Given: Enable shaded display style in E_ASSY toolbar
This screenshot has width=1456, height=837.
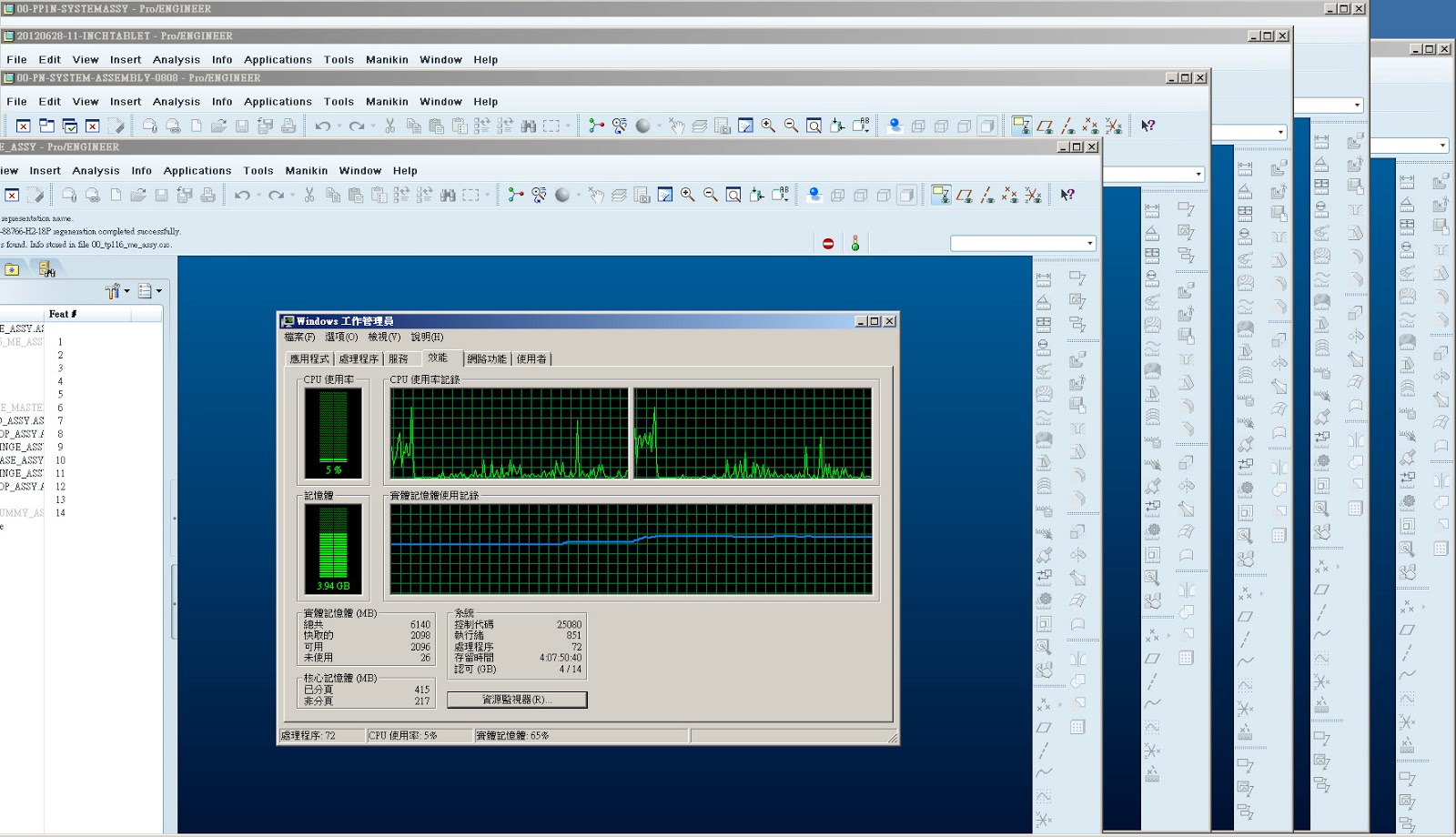Looking at the screenshot, I should 906,195.
